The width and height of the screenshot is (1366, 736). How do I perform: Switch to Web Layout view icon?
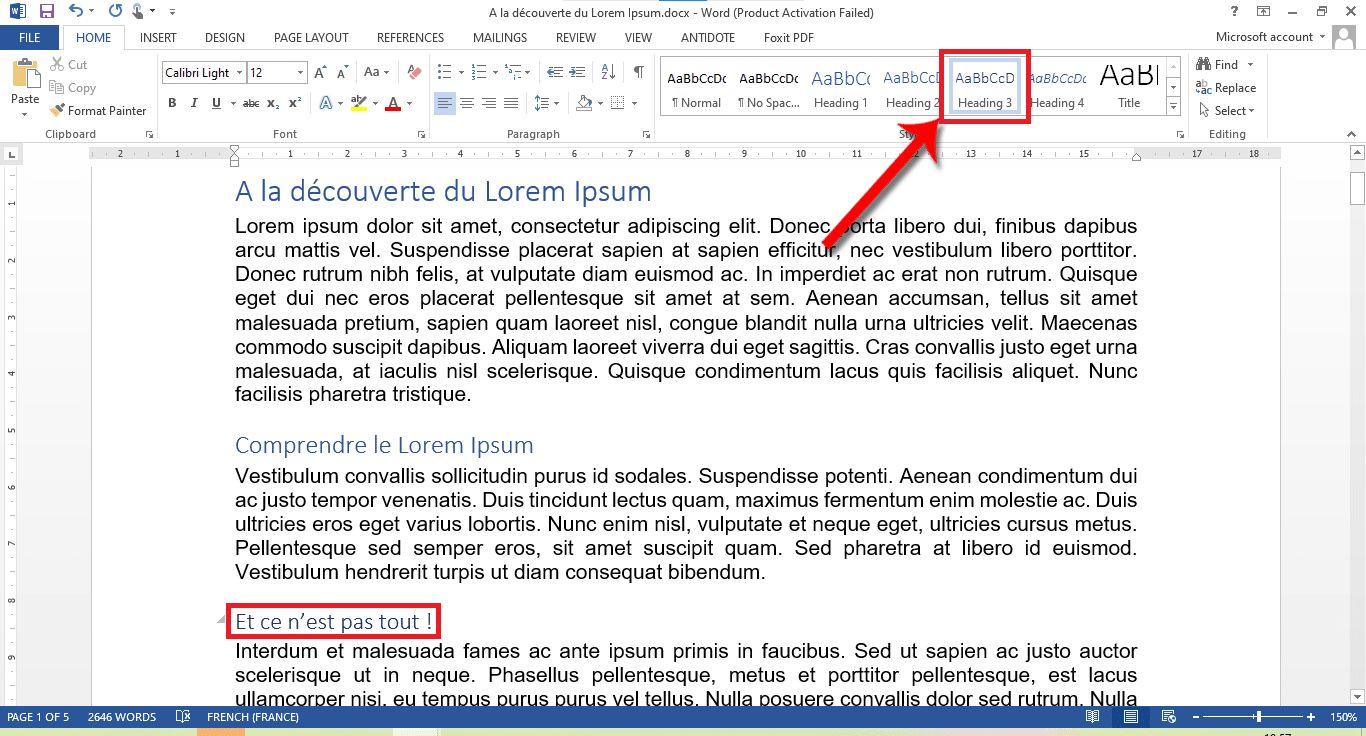1167,717
